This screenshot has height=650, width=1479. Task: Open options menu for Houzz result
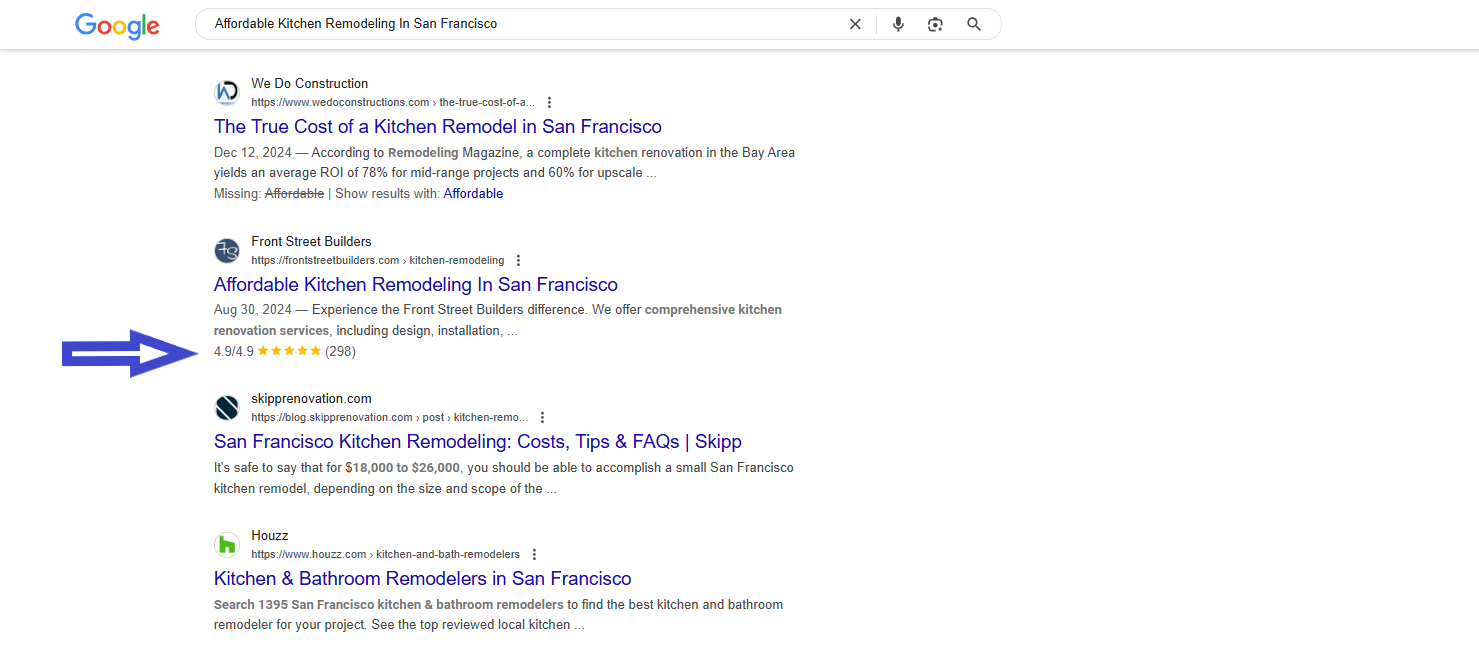[534, 555]
